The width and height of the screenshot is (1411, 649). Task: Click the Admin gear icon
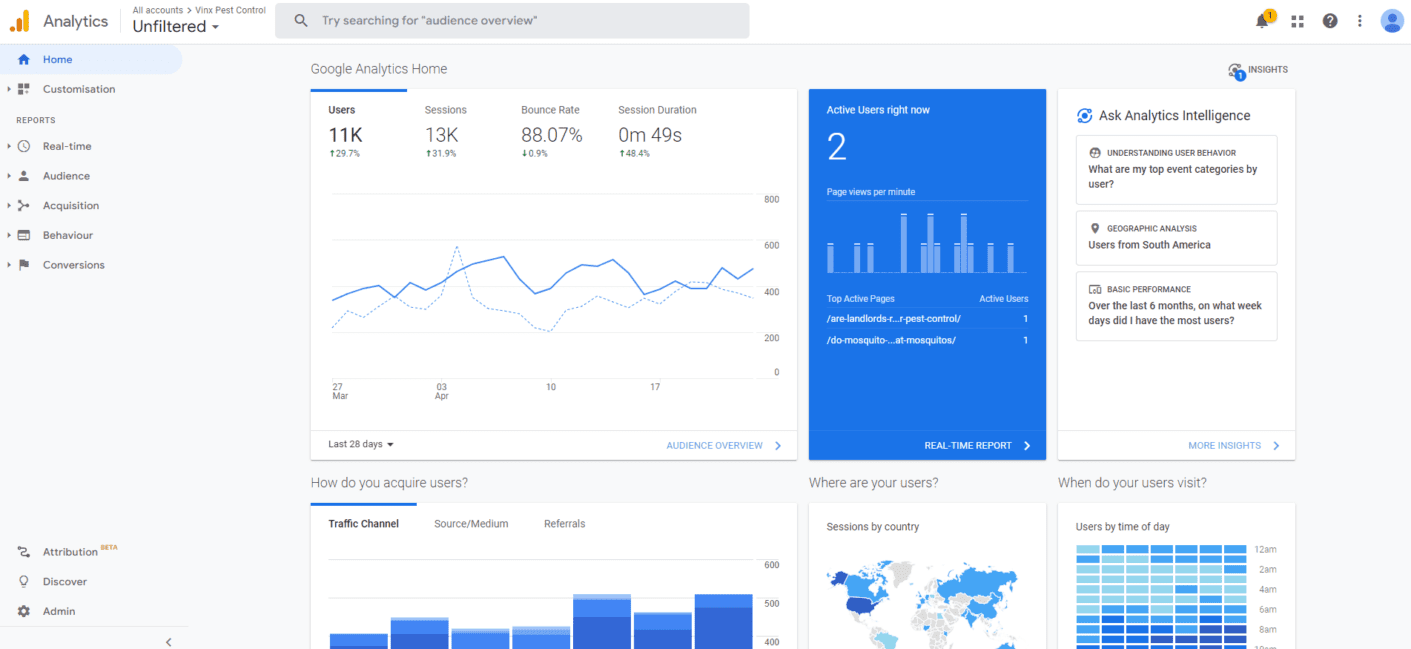tap(24, 611)
